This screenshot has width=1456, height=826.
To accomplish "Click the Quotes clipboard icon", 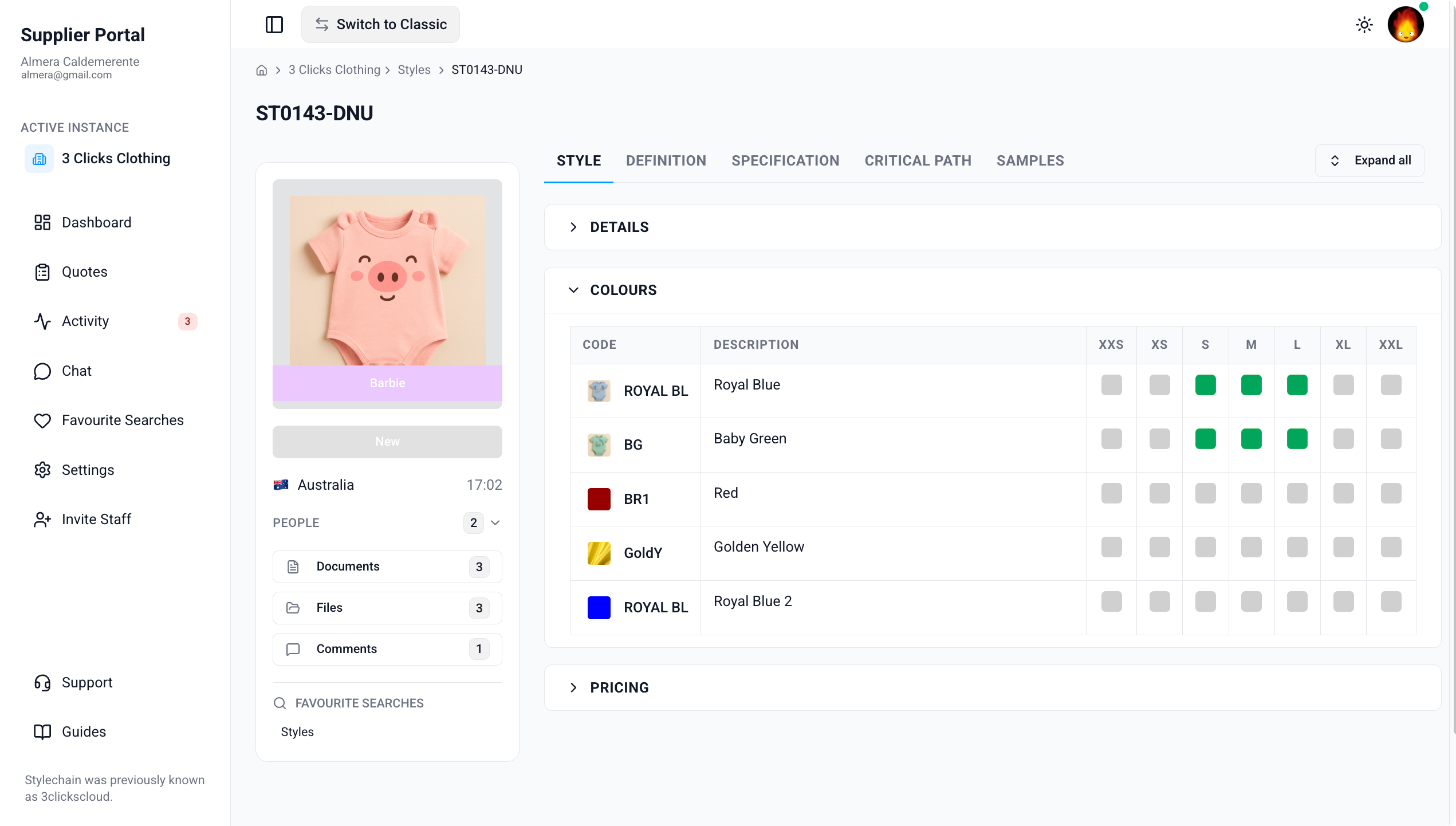I will (x=42, y=272).
